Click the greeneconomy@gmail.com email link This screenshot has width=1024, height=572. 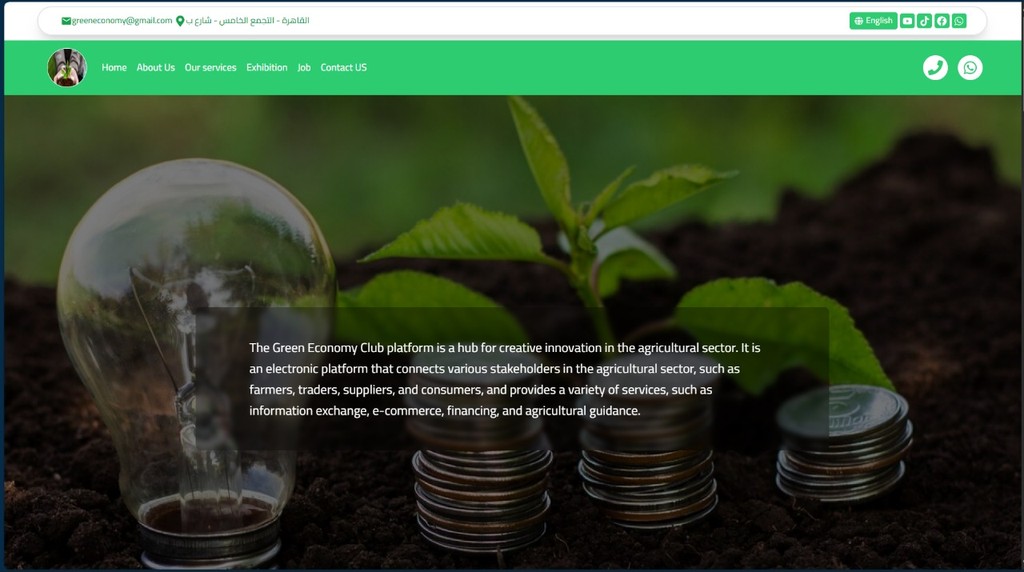coord(121,20)
